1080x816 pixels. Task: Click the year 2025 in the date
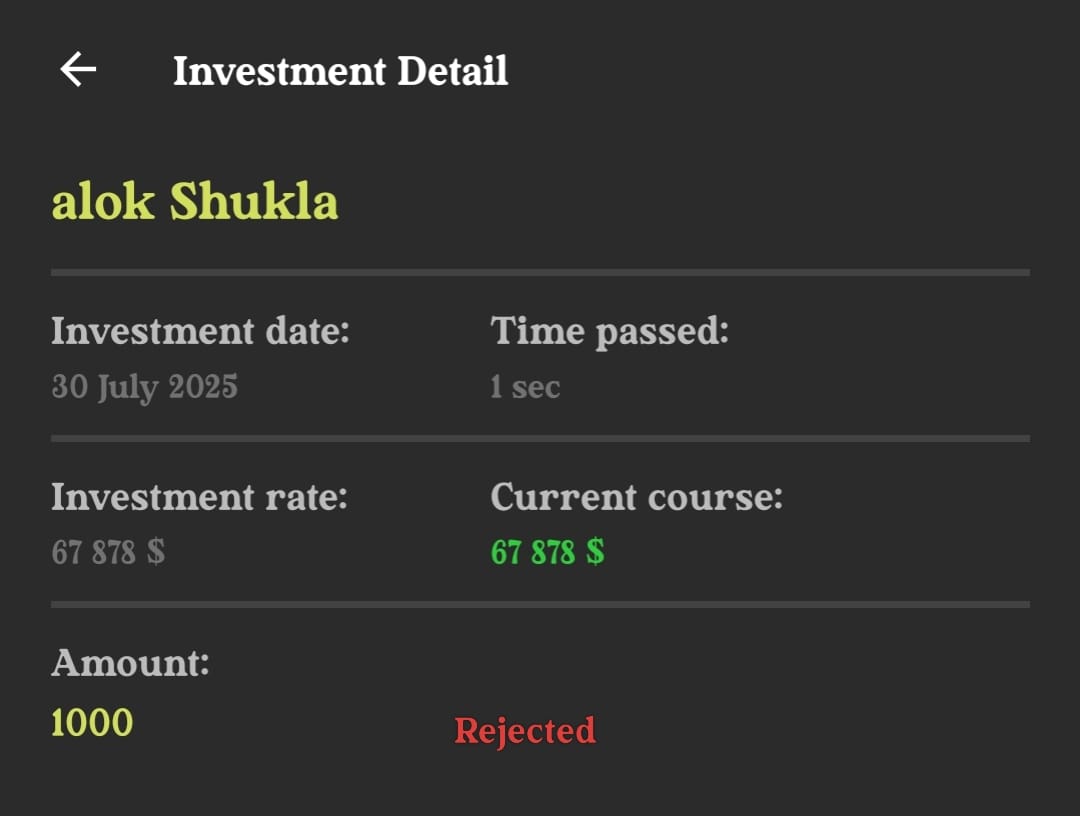(203, 386)
